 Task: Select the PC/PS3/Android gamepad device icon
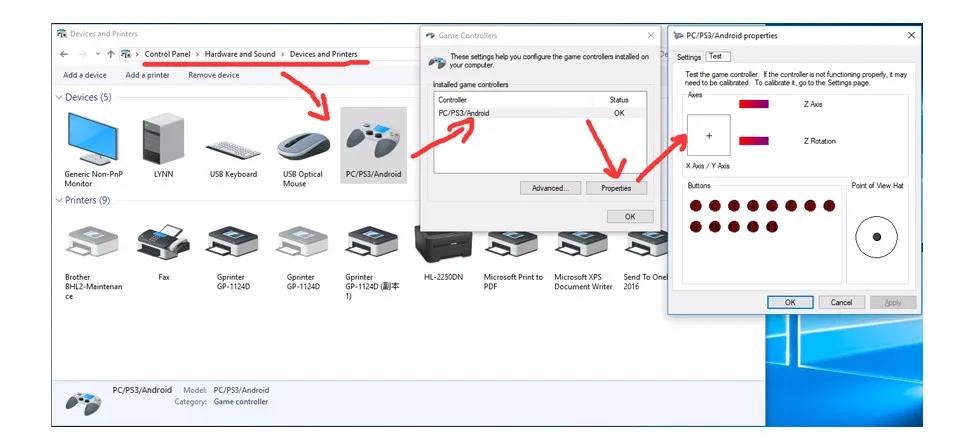[x=372, y=138]
